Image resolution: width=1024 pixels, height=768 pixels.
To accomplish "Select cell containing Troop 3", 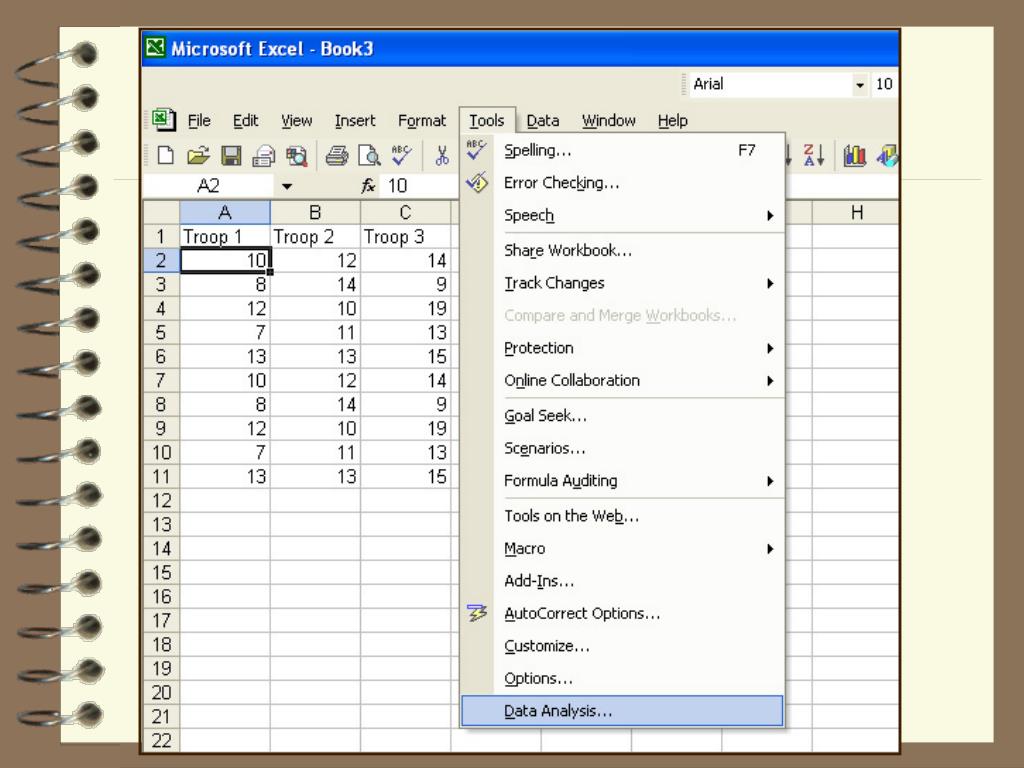I will tap(405, 236).
